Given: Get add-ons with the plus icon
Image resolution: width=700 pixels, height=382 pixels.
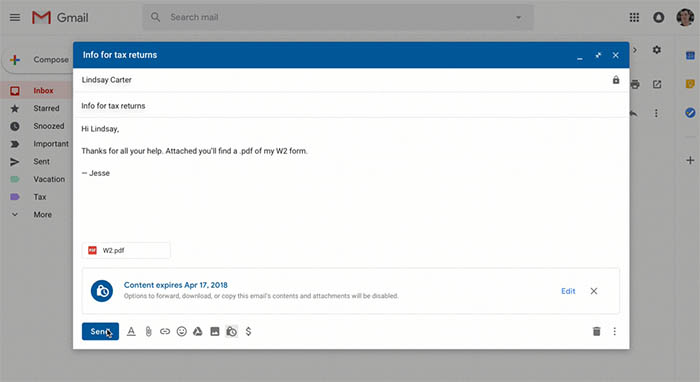Looking at the screenshot, I should pyautogui.click(x=690, y=160).
